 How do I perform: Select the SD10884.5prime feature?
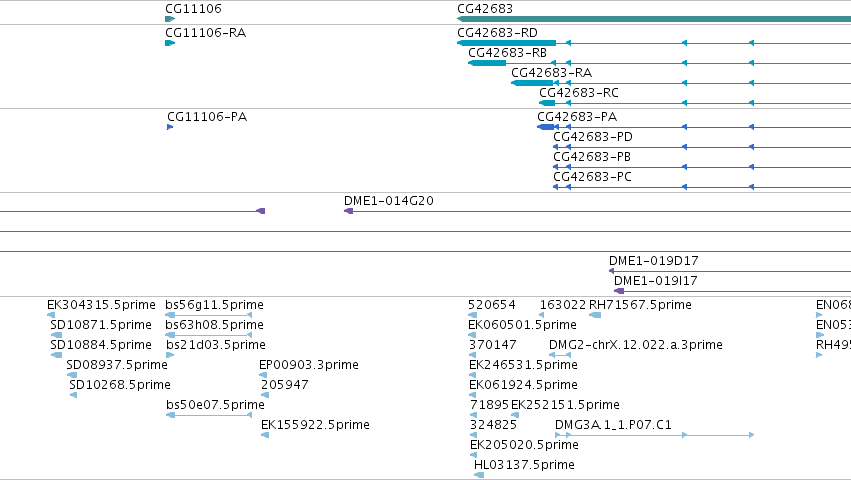click(101, 345)
